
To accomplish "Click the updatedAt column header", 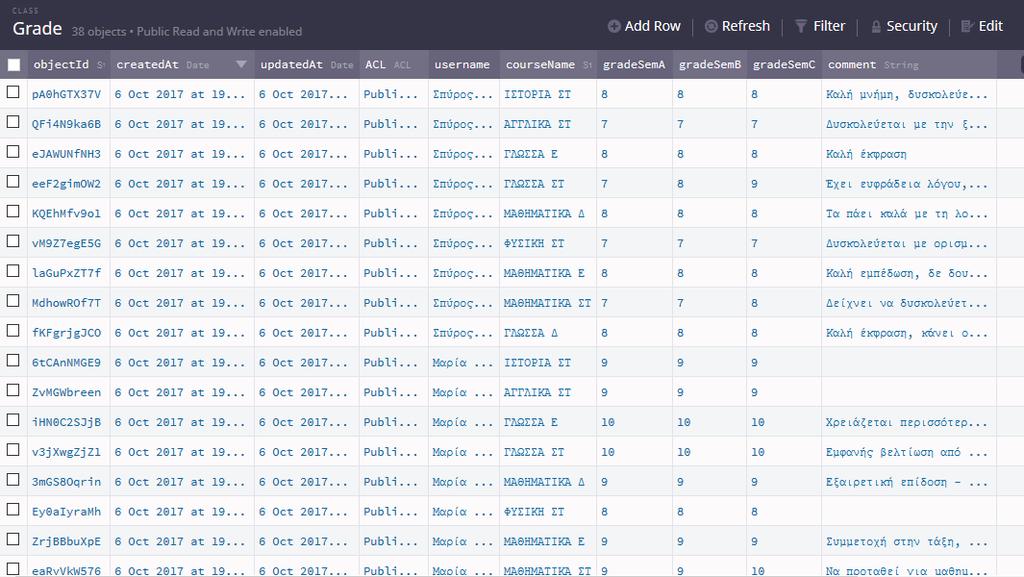I will point(306,65).
